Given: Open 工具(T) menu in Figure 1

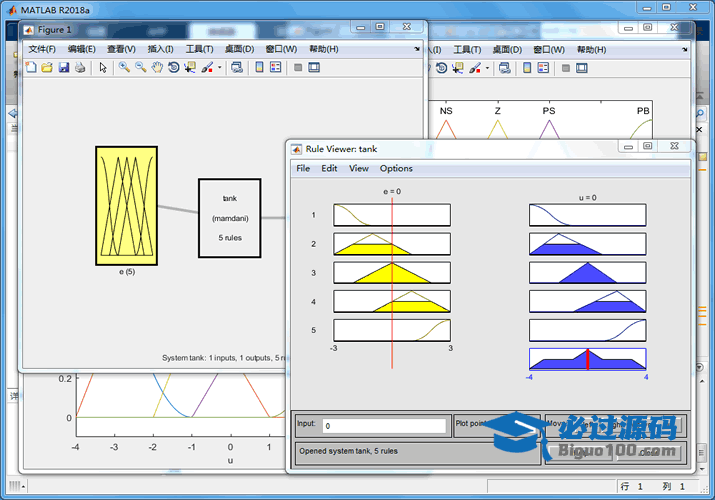Looking at the screenshot, I should click(199, 49).
